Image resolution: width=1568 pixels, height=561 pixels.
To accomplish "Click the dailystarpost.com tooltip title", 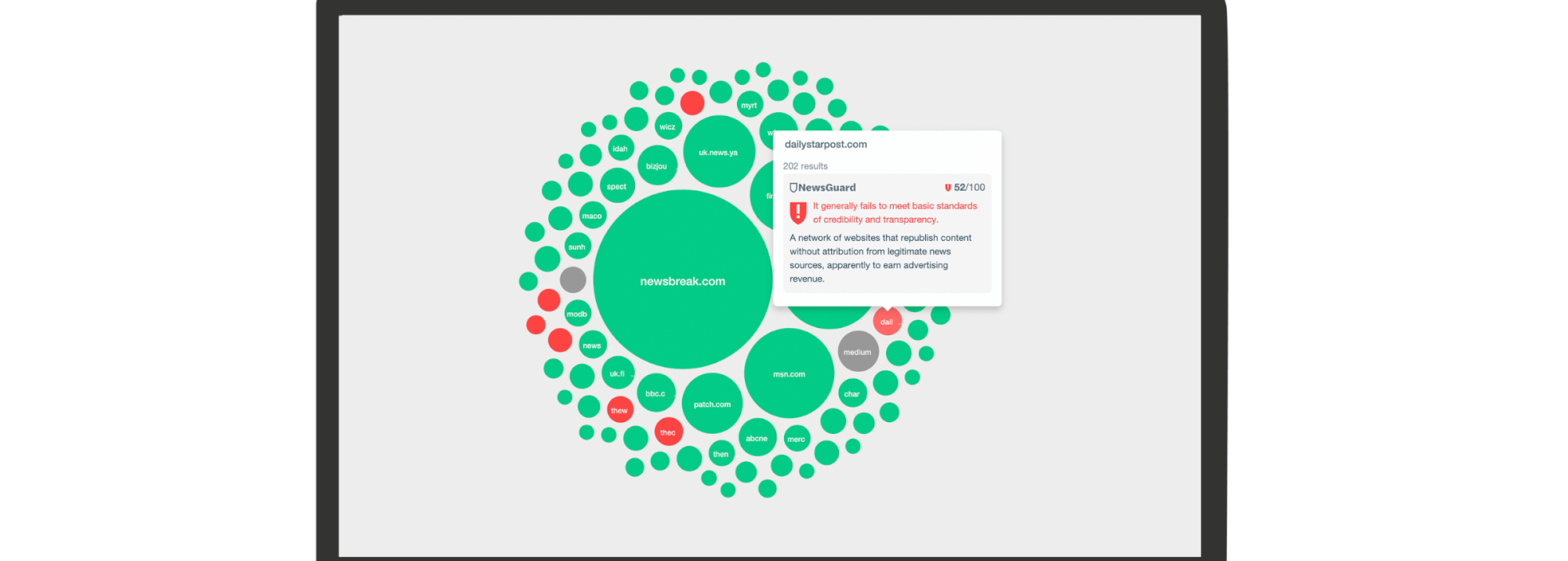I will pos(826,144).
